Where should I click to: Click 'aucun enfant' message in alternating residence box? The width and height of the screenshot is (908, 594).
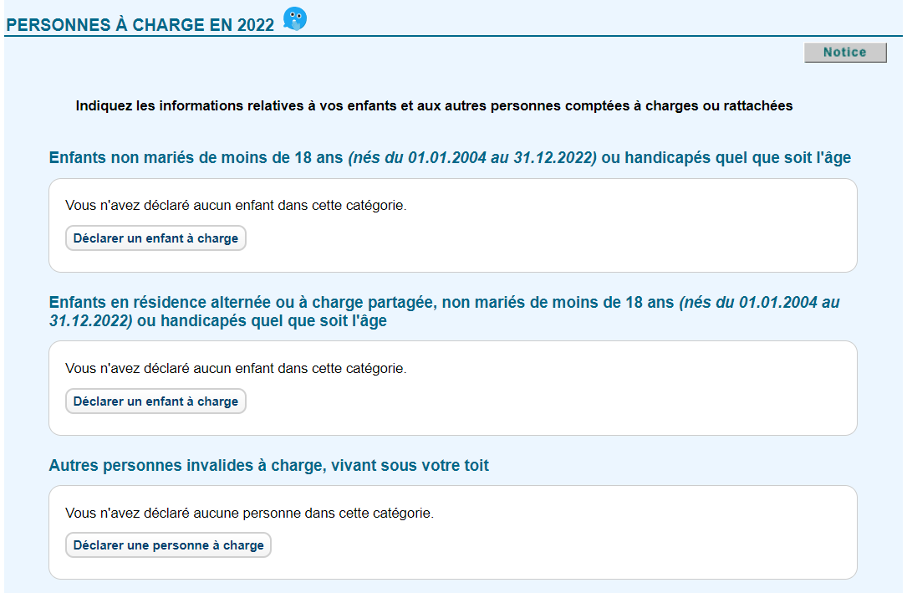coord(236,369)
